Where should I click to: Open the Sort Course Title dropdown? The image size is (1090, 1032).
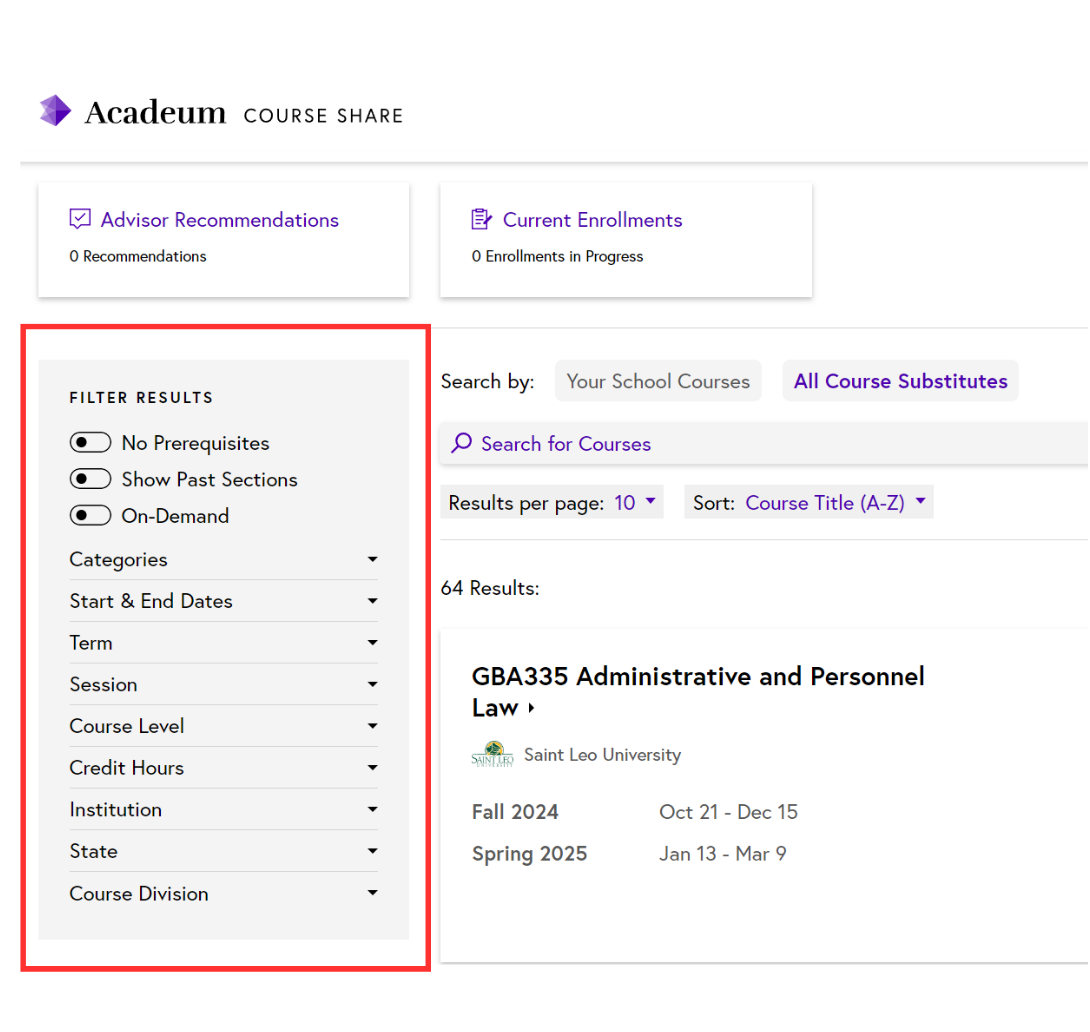tap(808, 502)
